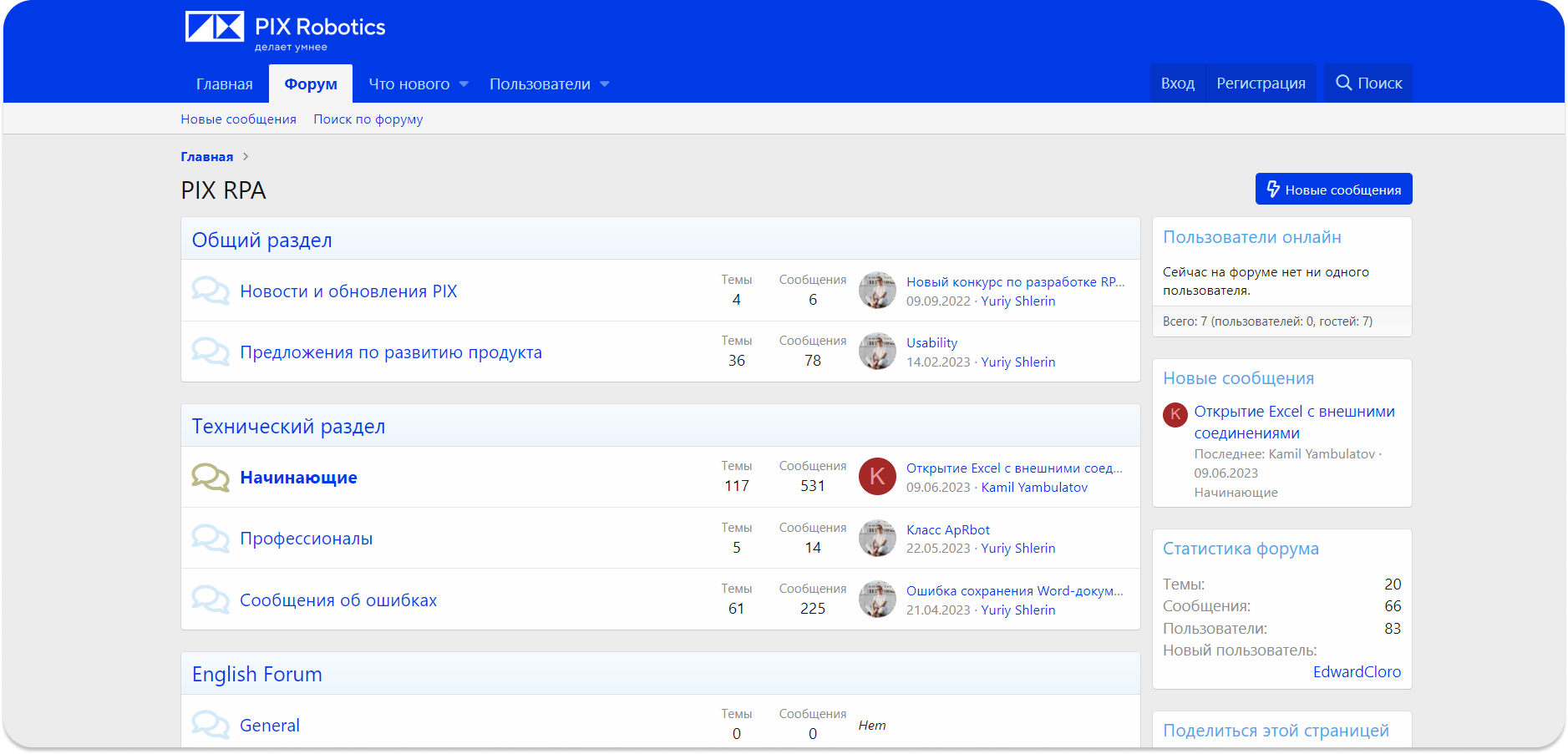This screenshot has width=1568, height=754.
Task: Open Kamil Yambulatov's red K avatar in Начинающие row
Action: [877, 477]
